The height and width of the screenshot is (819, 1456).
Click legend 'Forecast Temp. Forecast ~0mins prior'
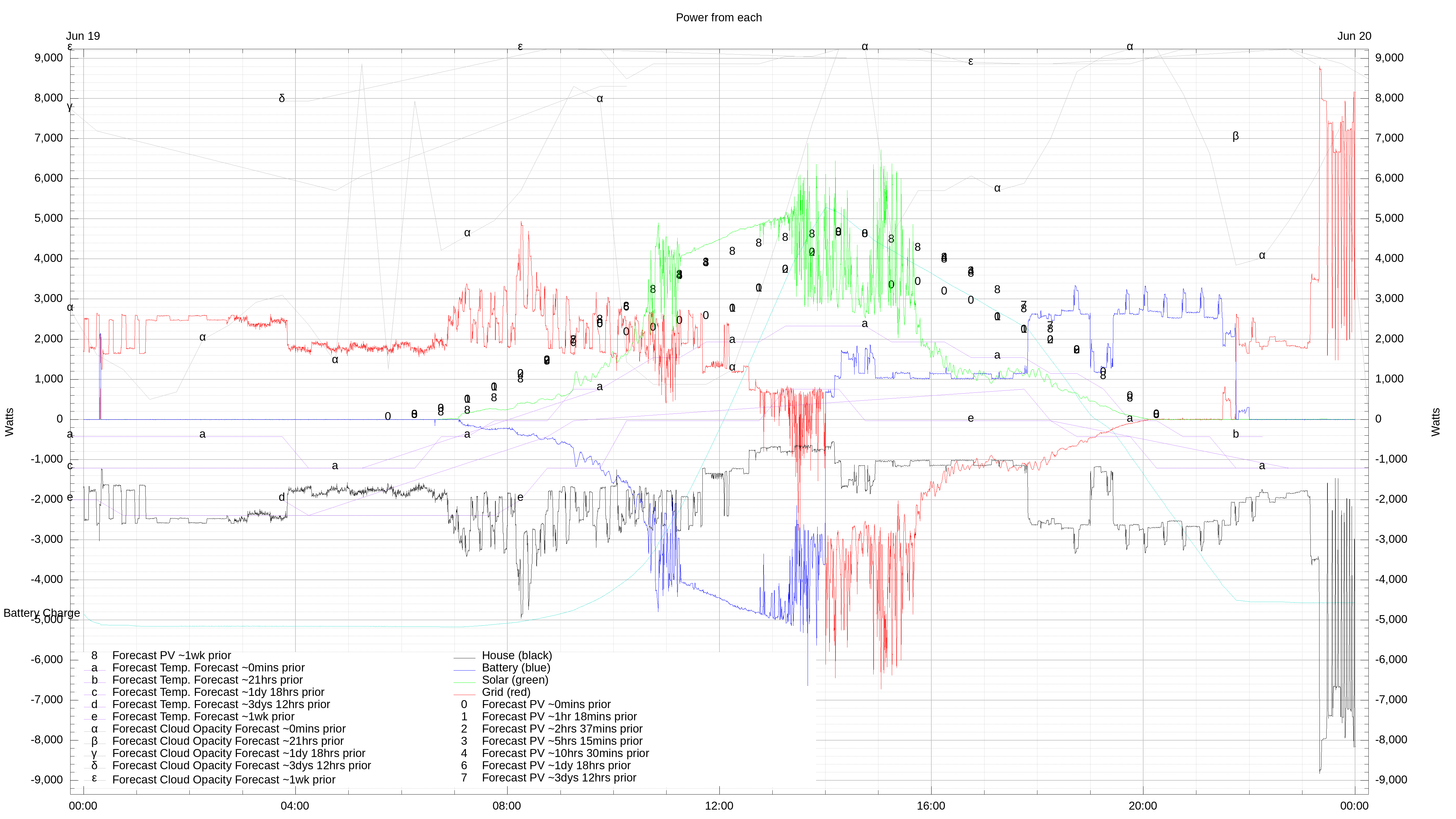coord(208,668)
